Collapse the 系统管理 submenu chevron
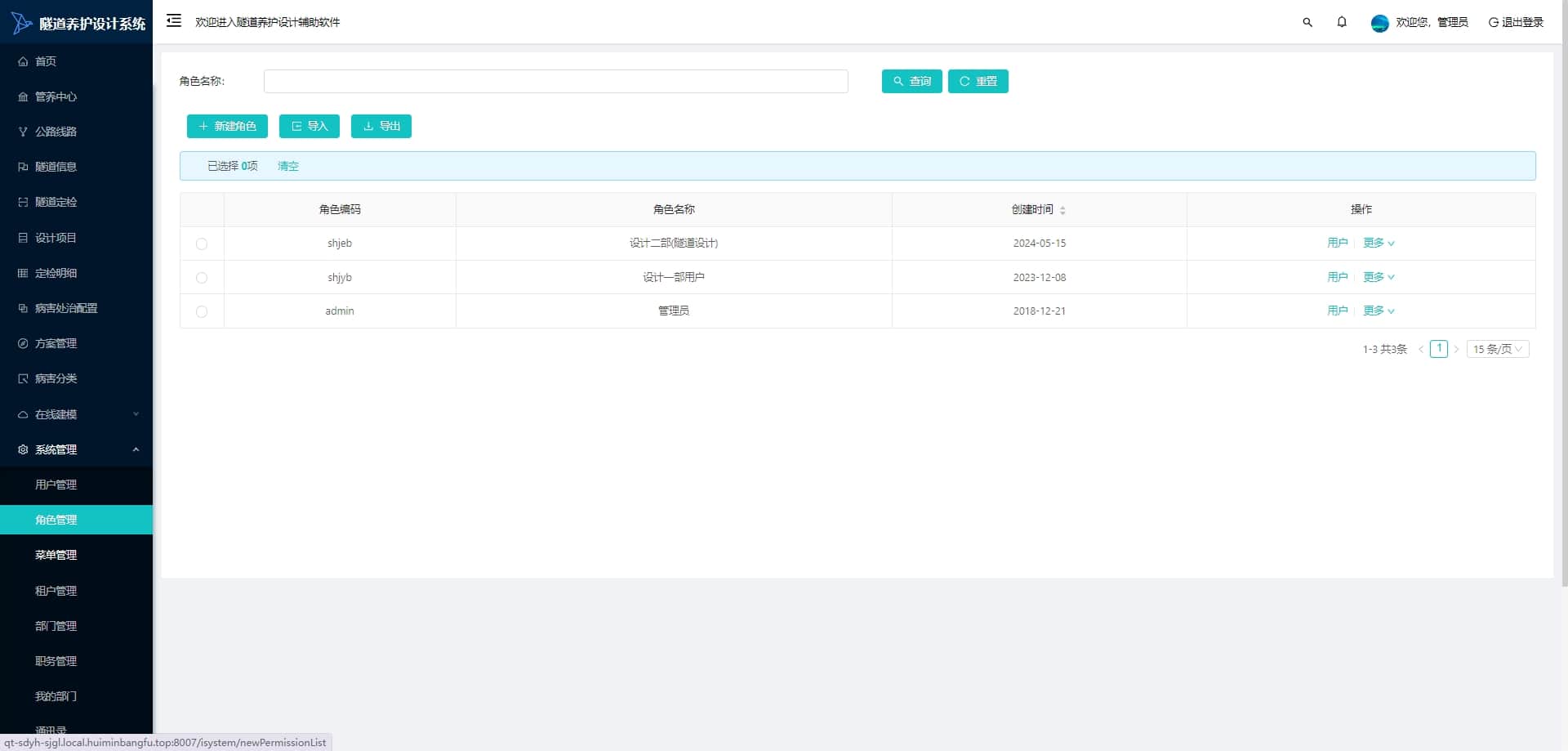The height and width of the screenshot is (751, 1568). click(136, 449)
